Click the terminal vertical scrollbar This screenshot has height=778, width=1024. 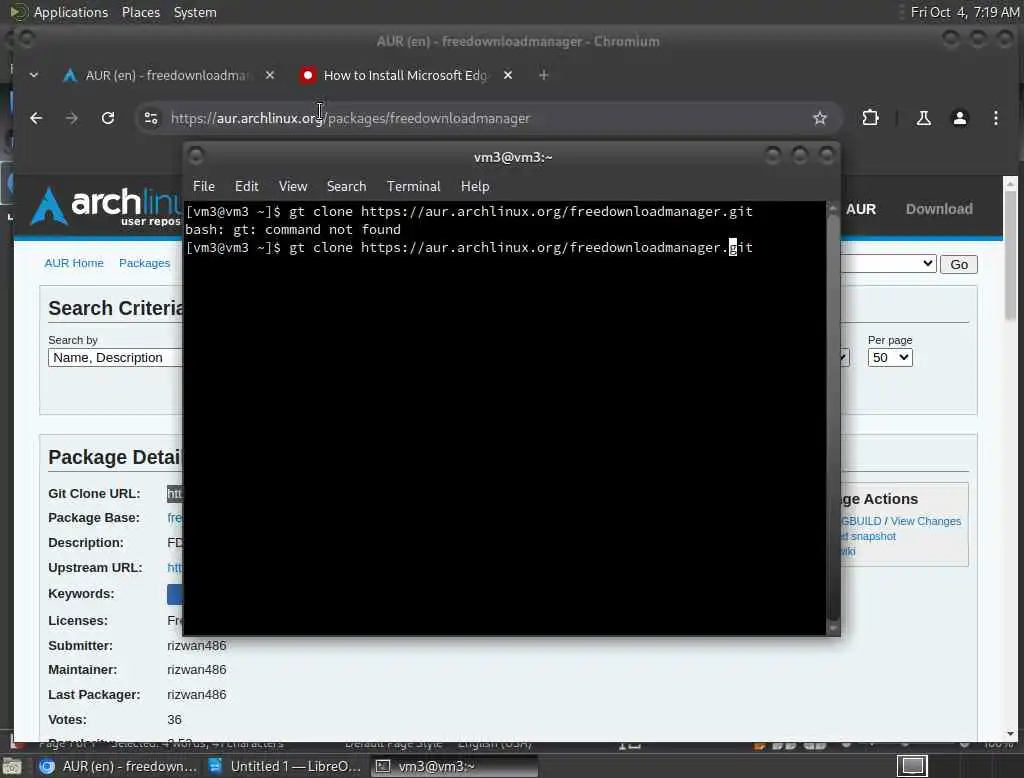tap(833, 418)
